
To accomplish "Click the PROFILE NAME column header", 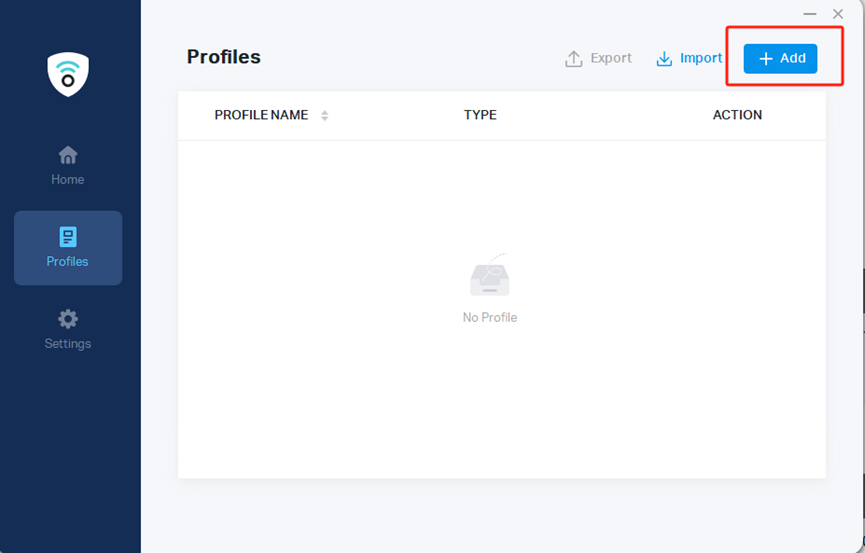I will coord(261,115).
